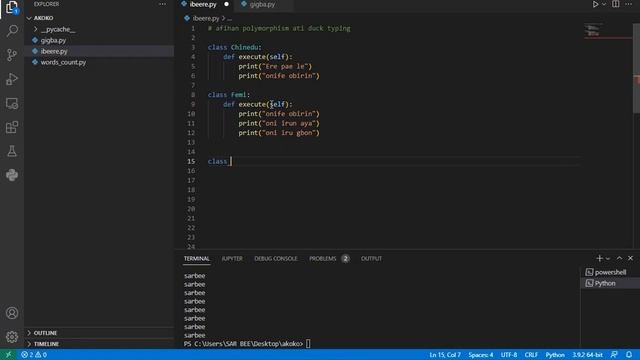Switch to the OUTPUT panel tab
This screenshot has height=360, width=640.
(371, 258)
